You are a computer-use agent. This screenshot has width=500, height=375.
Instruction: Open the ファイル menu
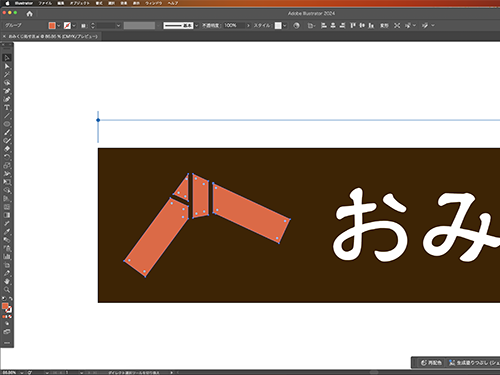pyautogui.click(x=45, y=3)
